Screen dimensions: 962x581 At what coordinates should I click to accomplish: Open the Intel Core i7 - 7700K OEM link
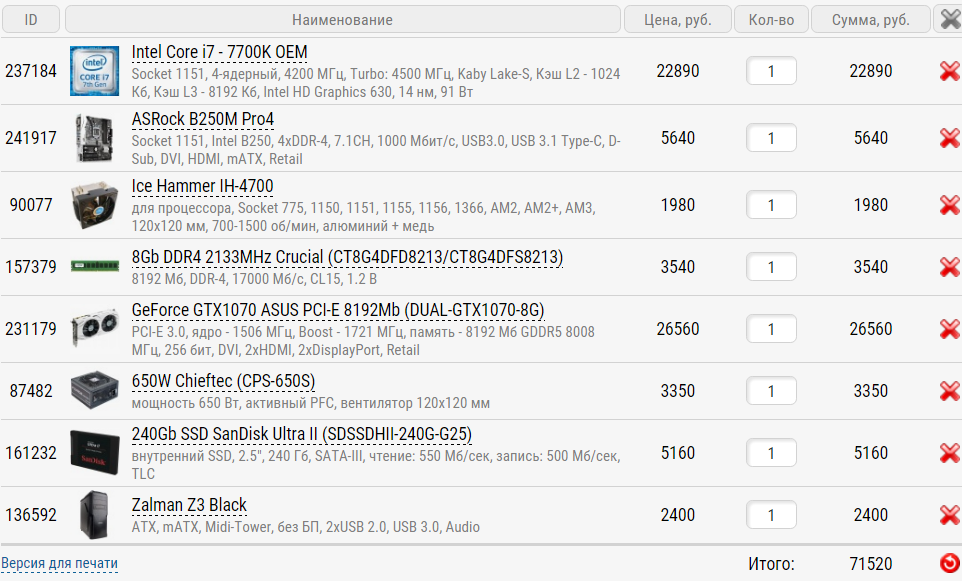[220, 53]
